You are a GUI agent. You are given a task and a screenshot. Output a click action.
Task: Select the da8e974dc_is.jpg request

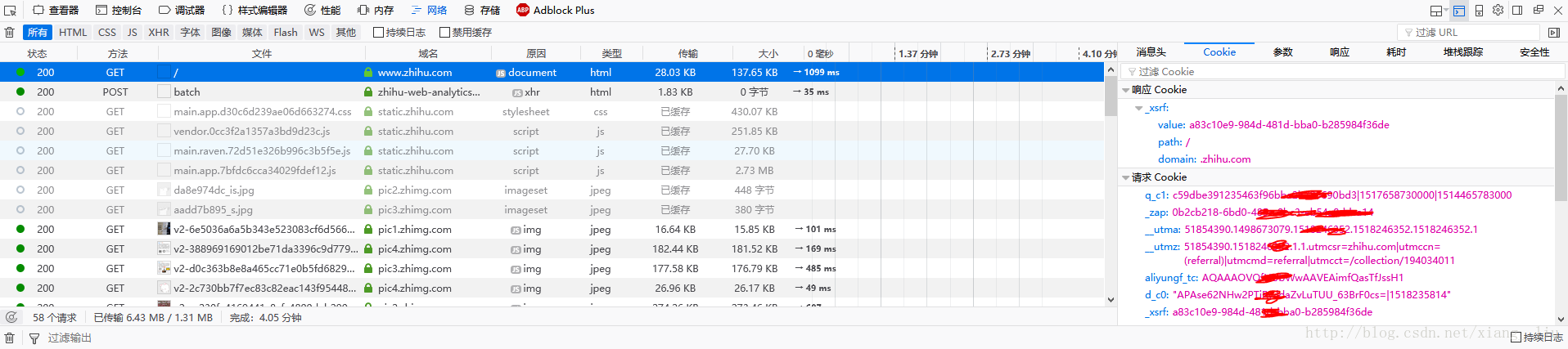coord(552,190)
